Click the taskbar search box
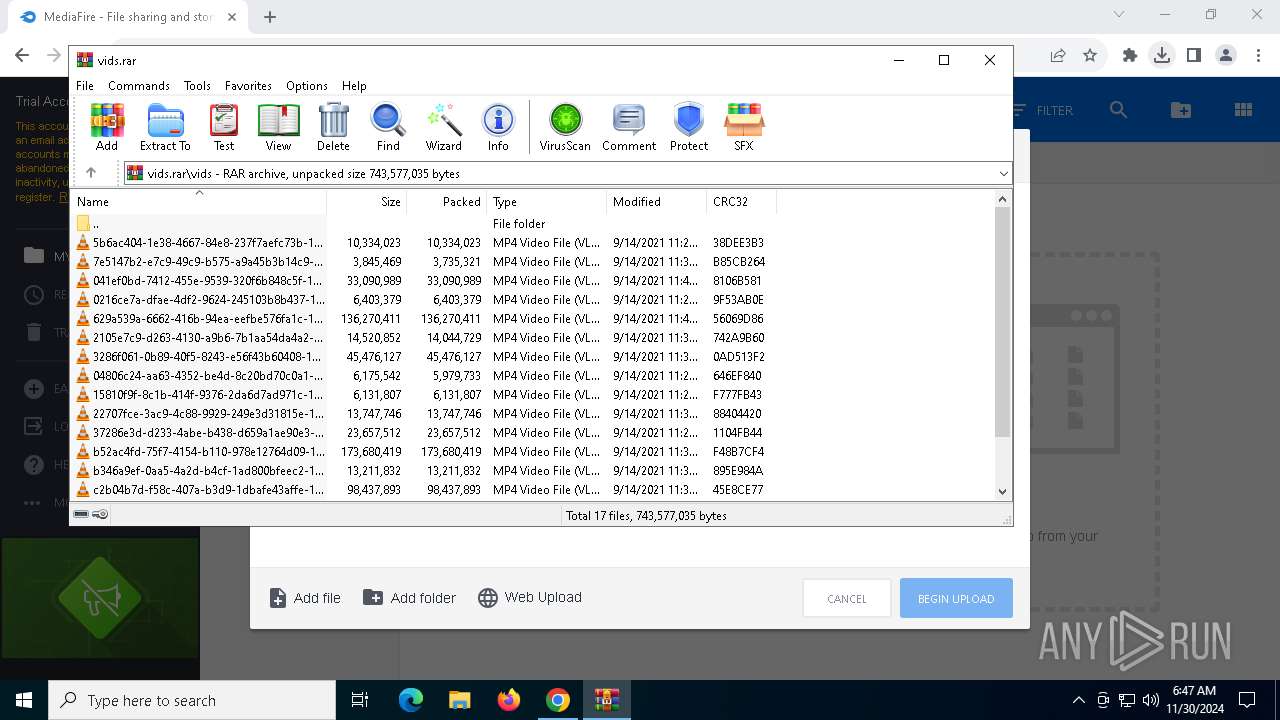The height and width of the screenshot is (720, 1280). point(192,700)
